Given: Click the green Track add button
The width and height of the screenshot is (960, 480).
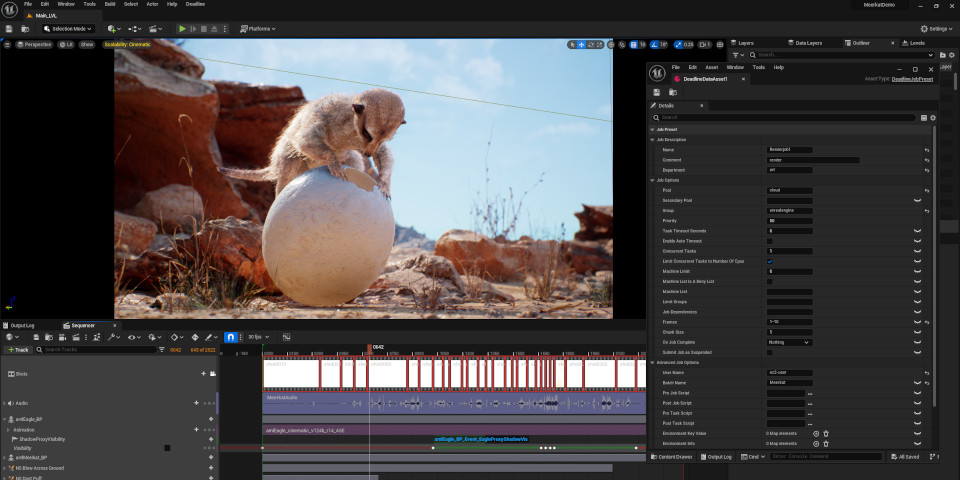Looking at the screenshot, I should 18,350.
